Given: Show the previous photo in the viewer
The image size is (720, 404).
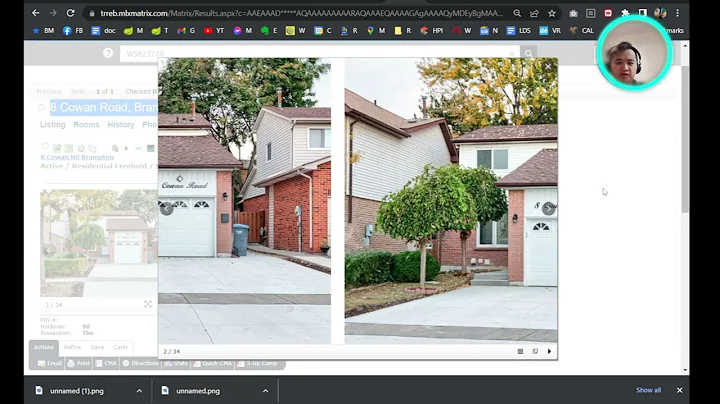Looking at the screenshot, I should (x=166, y=208).
